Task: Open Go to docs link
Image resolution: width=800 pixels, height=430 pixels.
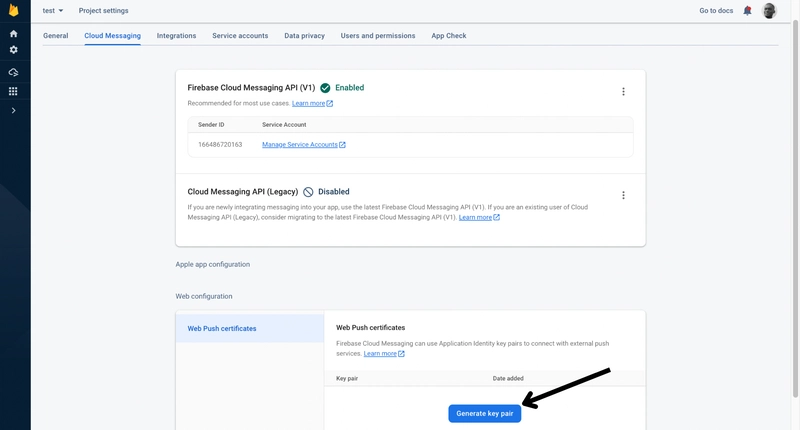Action: [716, 11]
